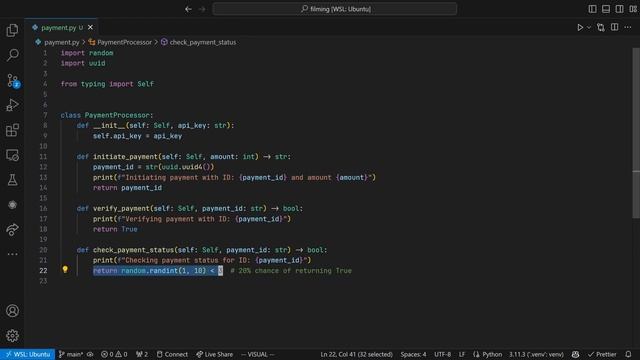Go back with the navigation arrow
Image resolution: width=640 pixels, height=360 pixels.
coord(188,9)
